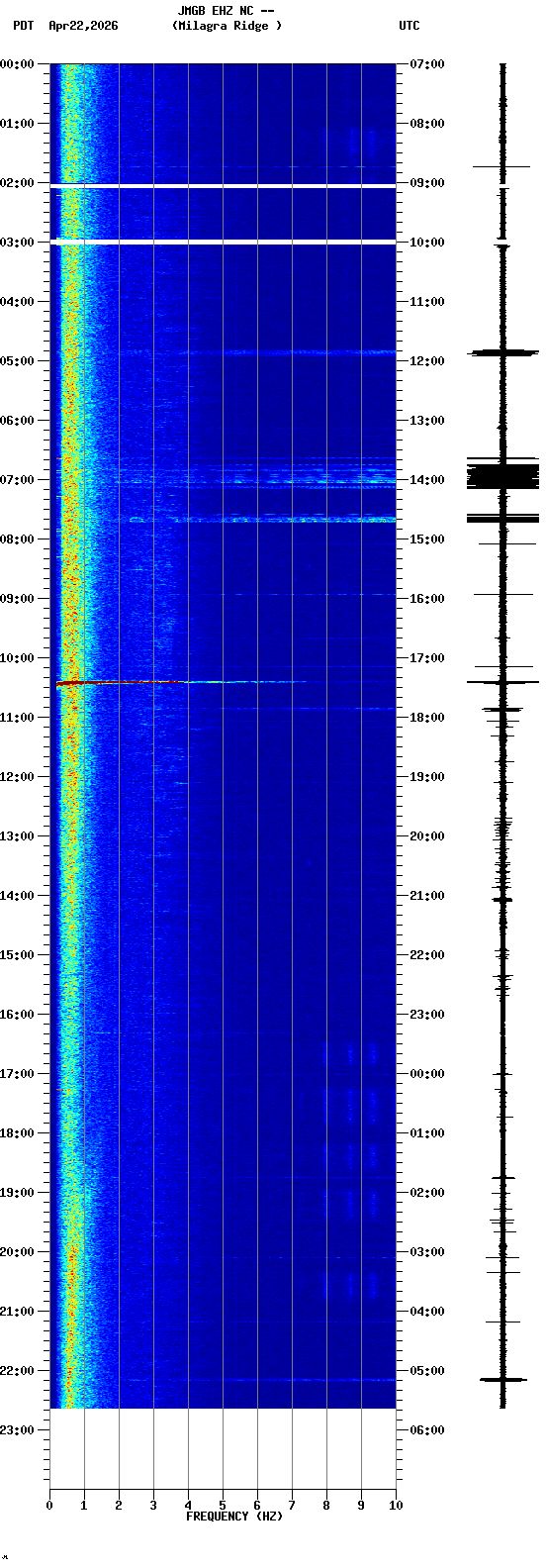Click the (Milagra Ridge ) subtitle

coord(227,26)
